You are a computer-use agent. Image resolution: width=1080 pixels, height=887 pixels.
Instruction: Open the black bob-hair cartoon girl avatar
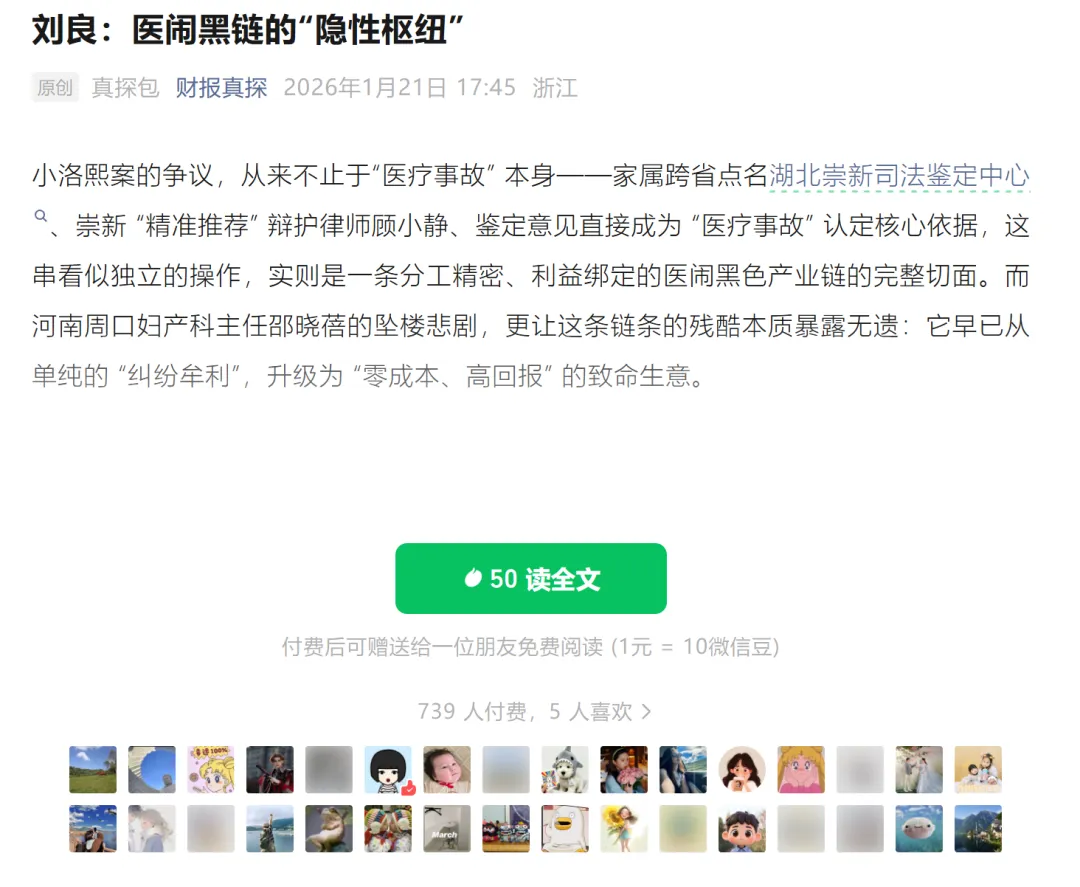(x=388, y=769)
